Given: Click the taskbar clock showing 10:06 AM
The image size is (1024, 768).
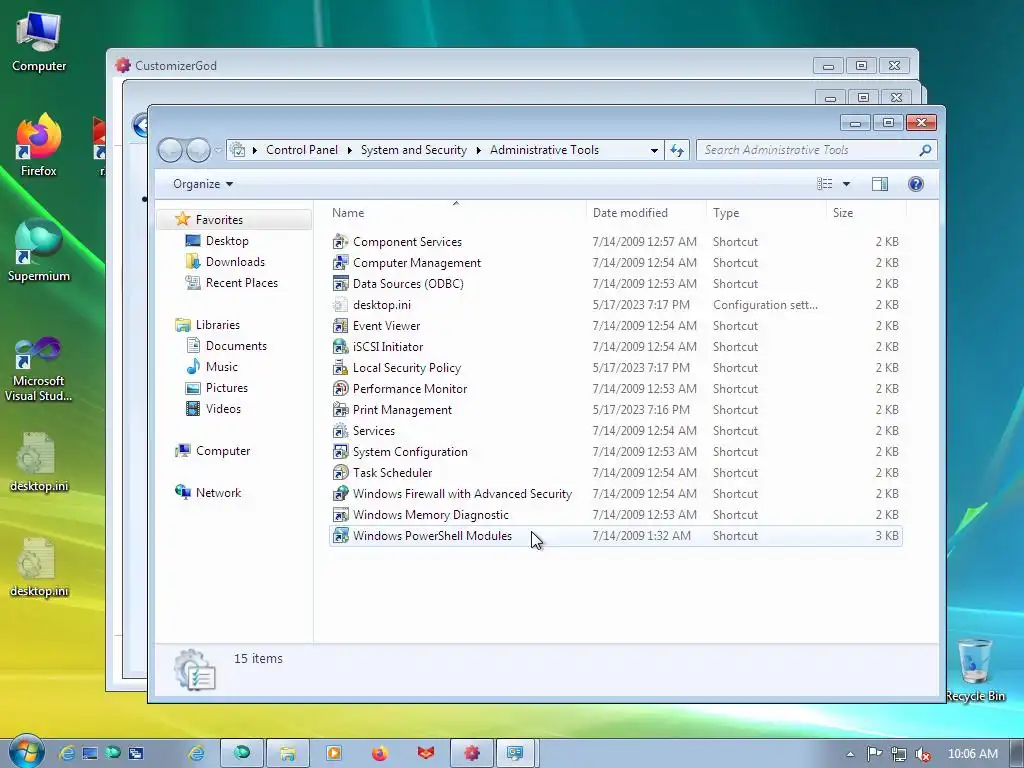Looking at the screenshot, I should [972, 754].
